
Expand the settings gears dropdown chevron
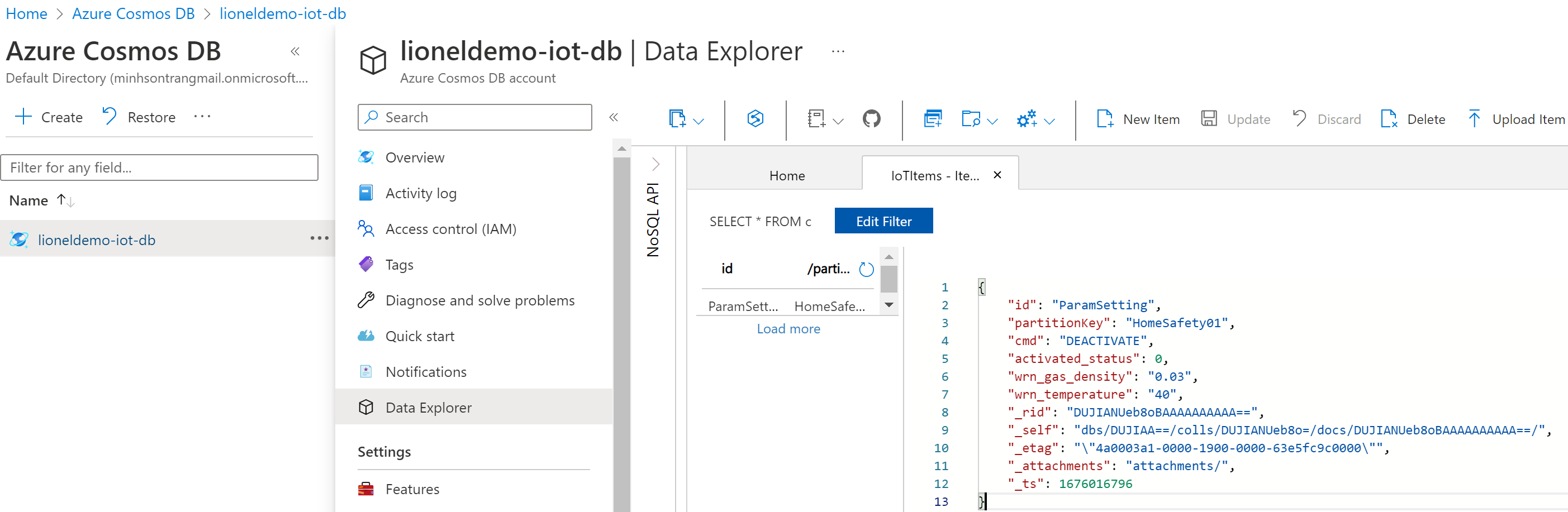[x=1049, y=121]
